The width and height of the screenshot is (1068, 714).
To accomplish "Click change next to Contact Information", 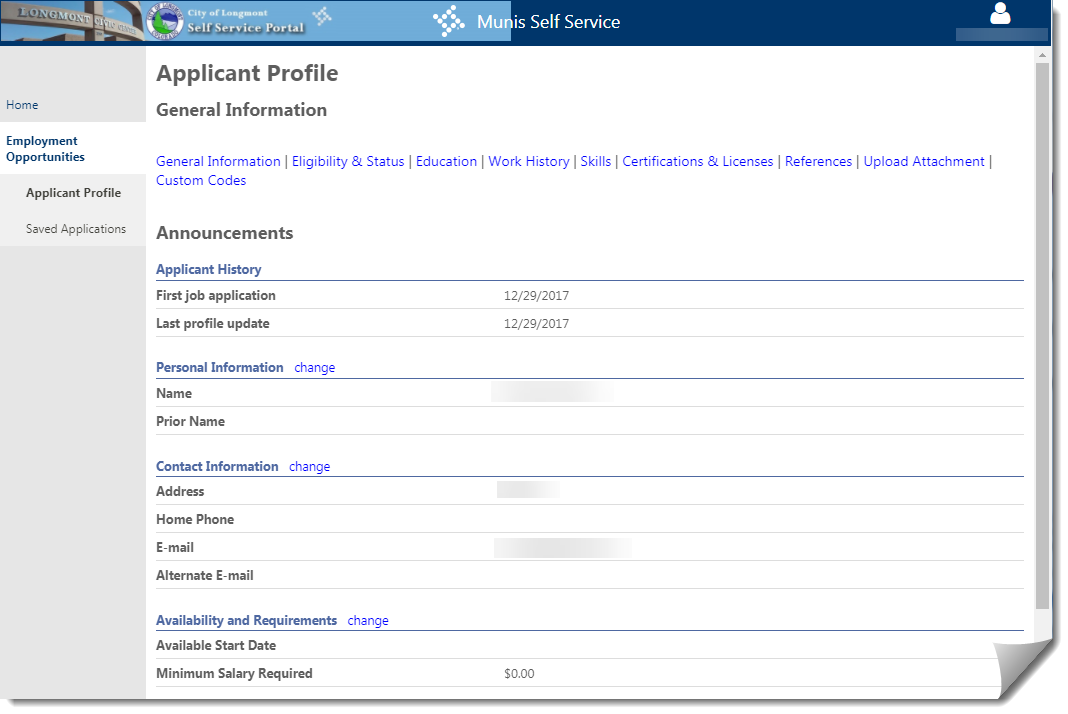I will (309, 467).
